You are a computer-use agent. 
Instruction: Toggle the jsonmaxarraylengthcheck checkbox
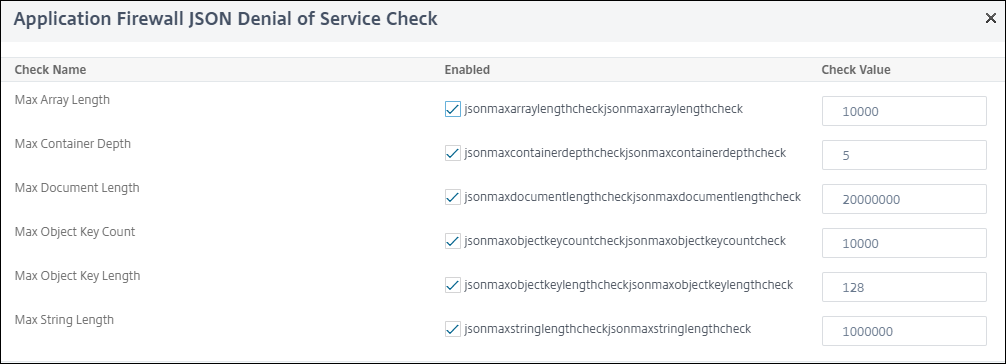pyautogui.click(x=452, y=110)
